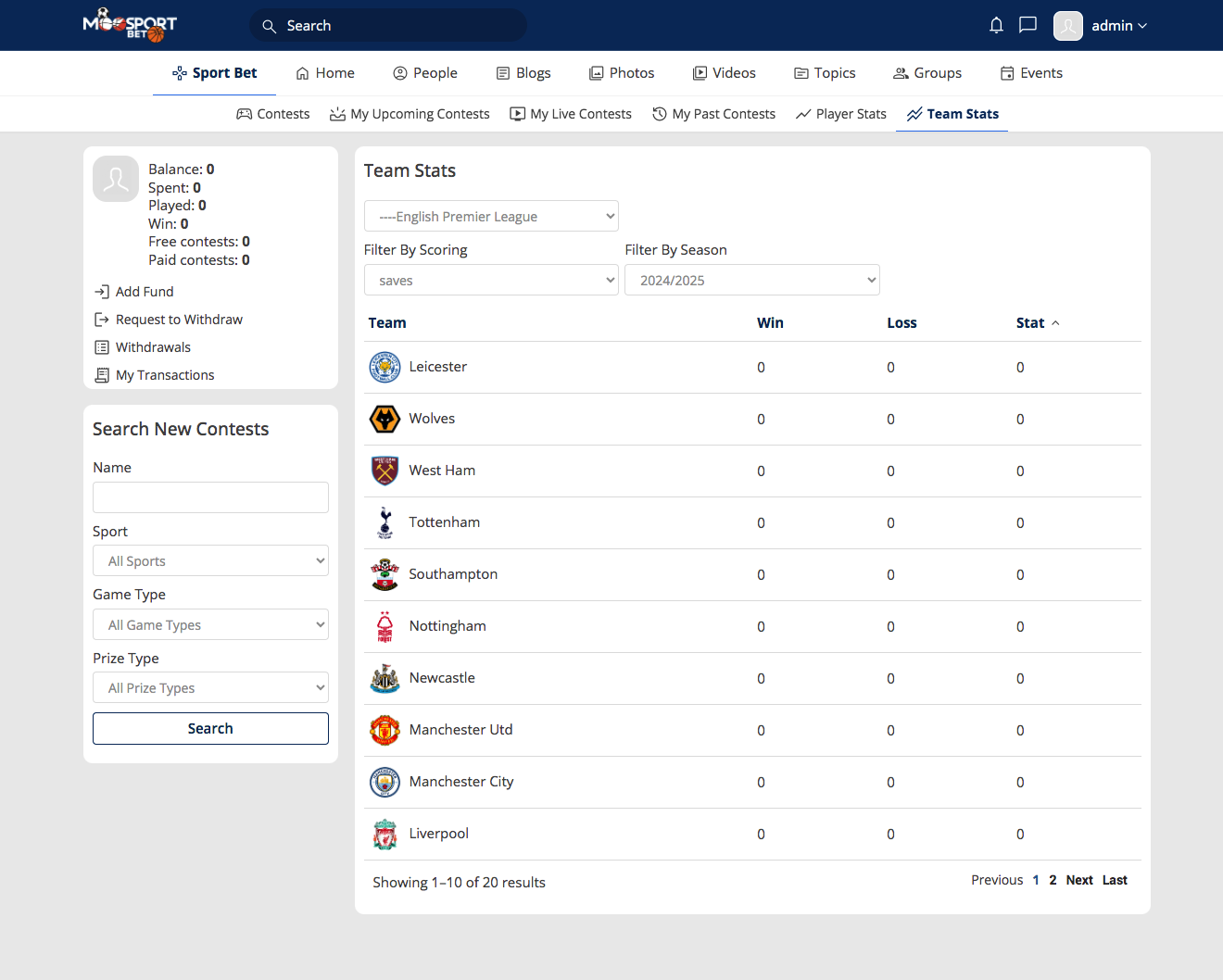Open the notifications bell icon

click(x=996, y=25)
